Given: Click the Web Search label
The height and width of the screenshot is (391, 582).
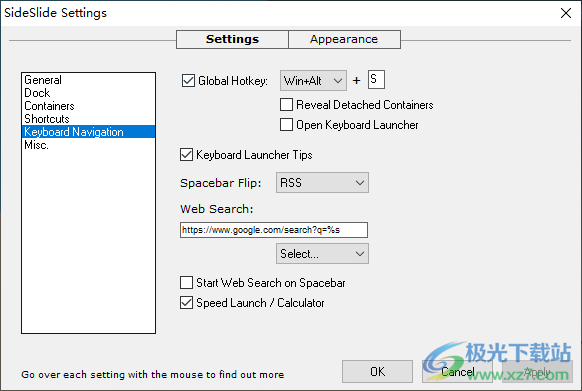Looking at the screenshot, I should [x=216, y=209].
